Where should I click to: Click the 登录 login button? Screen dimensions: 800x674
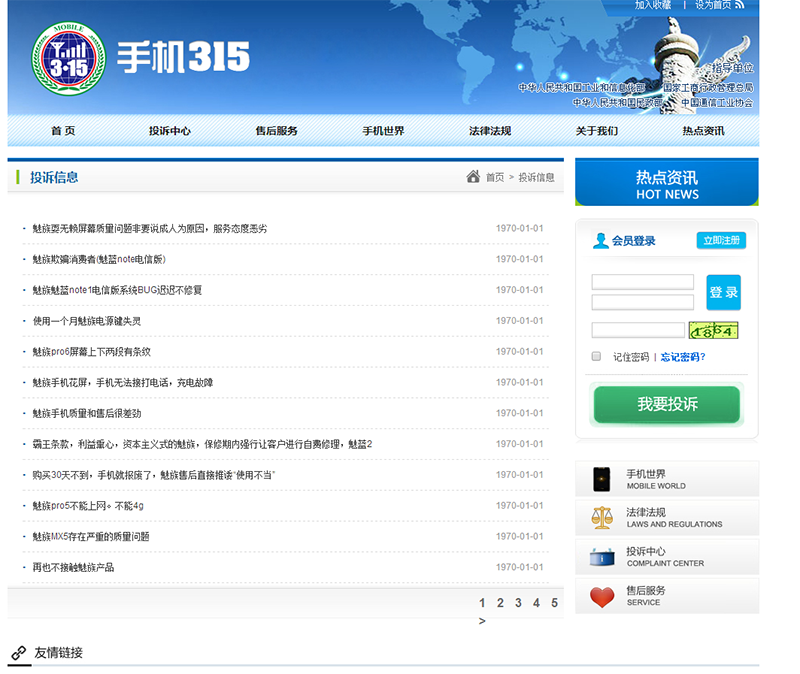coord(723,292)
